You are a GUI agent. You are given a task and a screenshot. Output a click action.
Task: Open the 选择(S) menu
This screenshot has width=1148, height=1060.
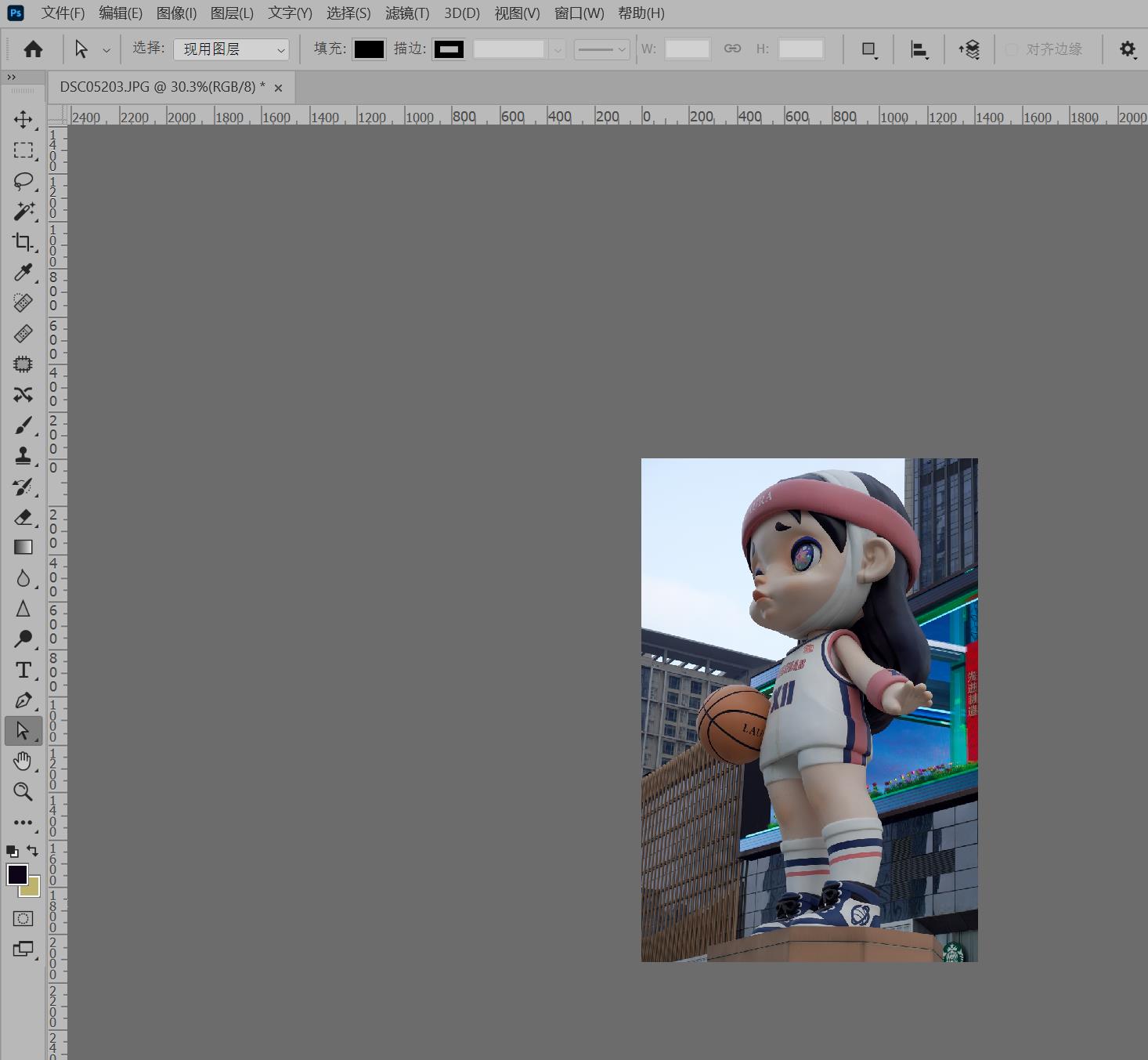[x=348, y=13]
